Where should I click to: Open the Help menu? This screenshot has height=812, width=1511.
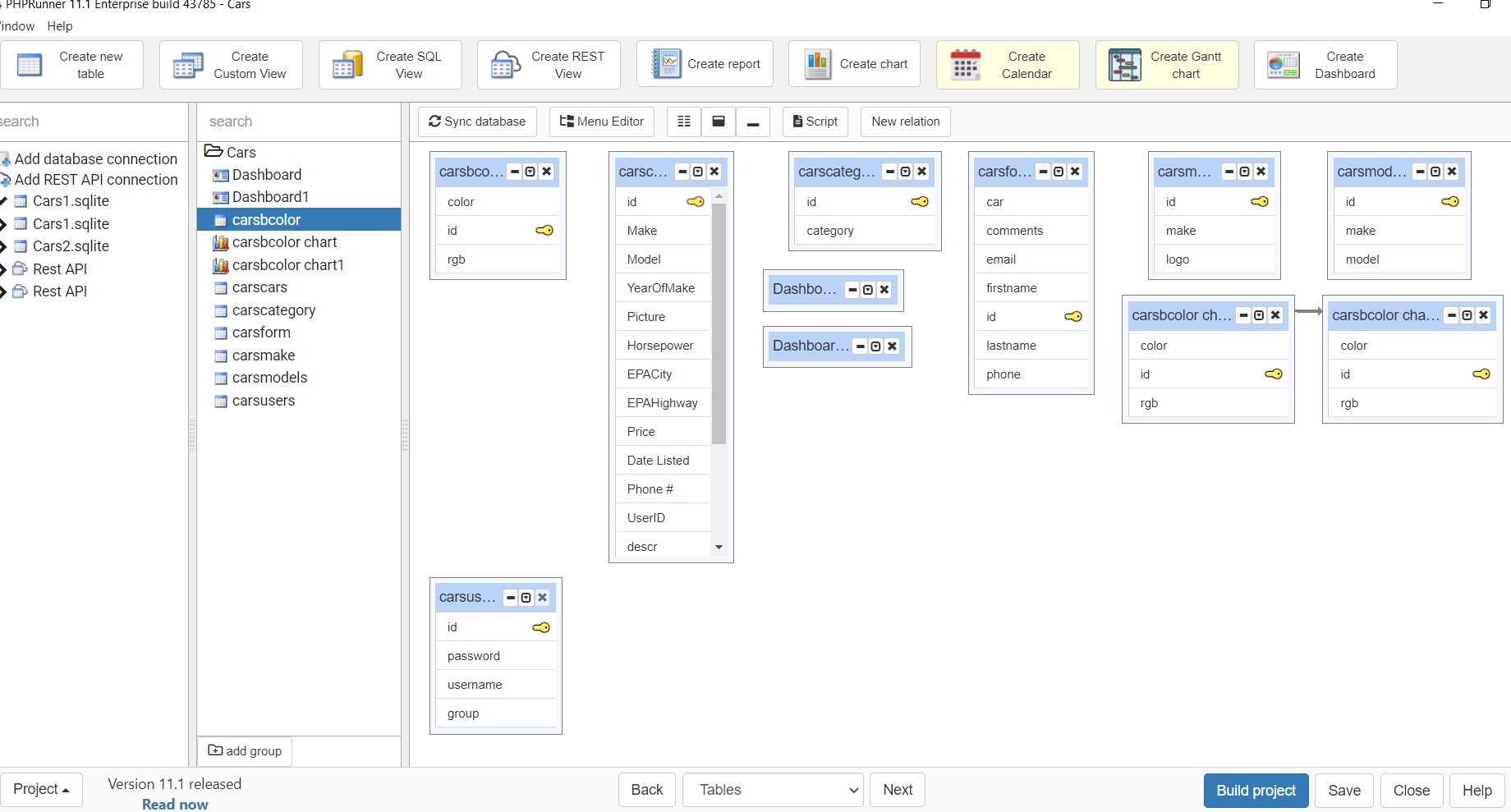point(60,26)
